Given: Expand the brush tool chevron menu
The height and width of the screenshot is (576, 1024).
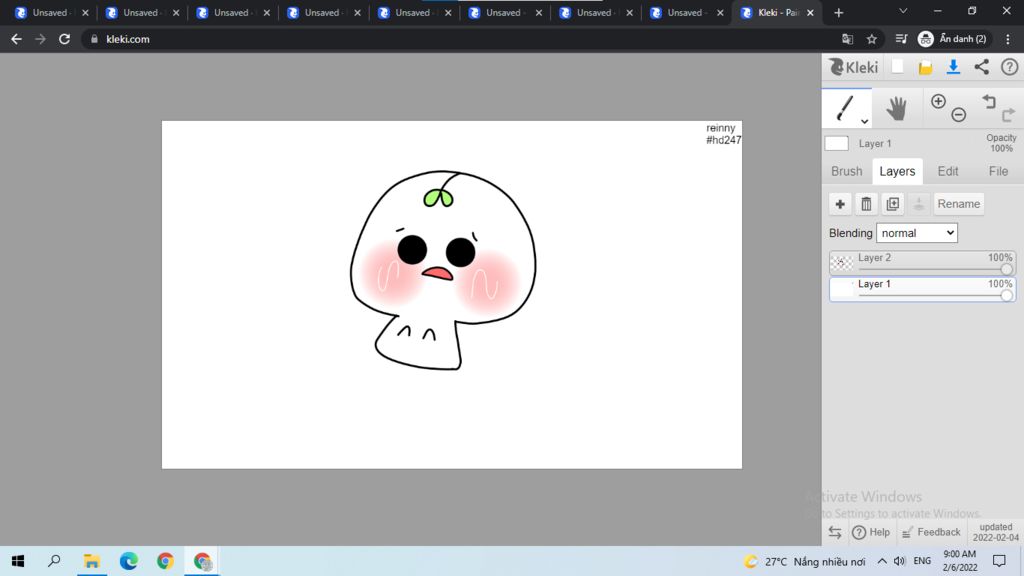Looking at the screenshot, I should tap(864, 121).
